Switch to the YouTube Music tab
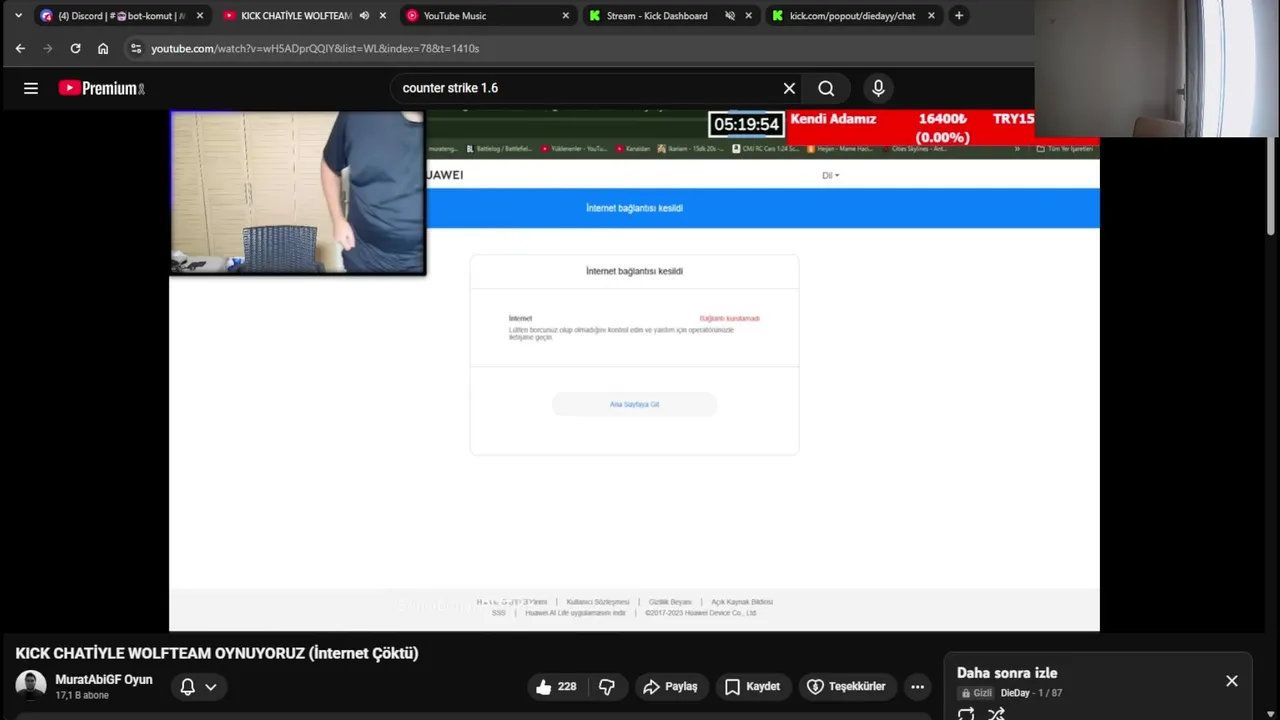Screen dimensions: 1280x720 pos(488,15)
